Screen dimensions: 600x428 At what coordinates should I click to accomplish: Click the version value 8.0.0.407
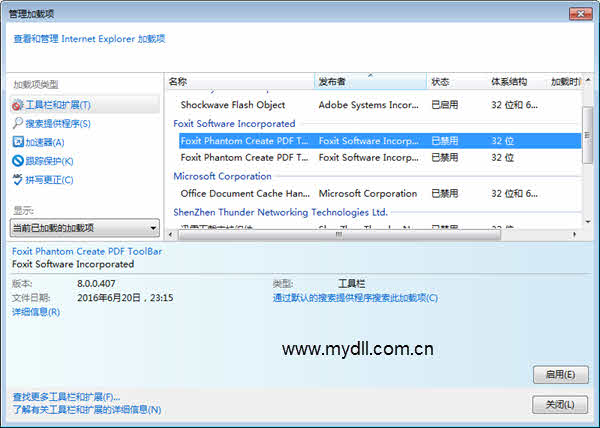pos(96,283)
